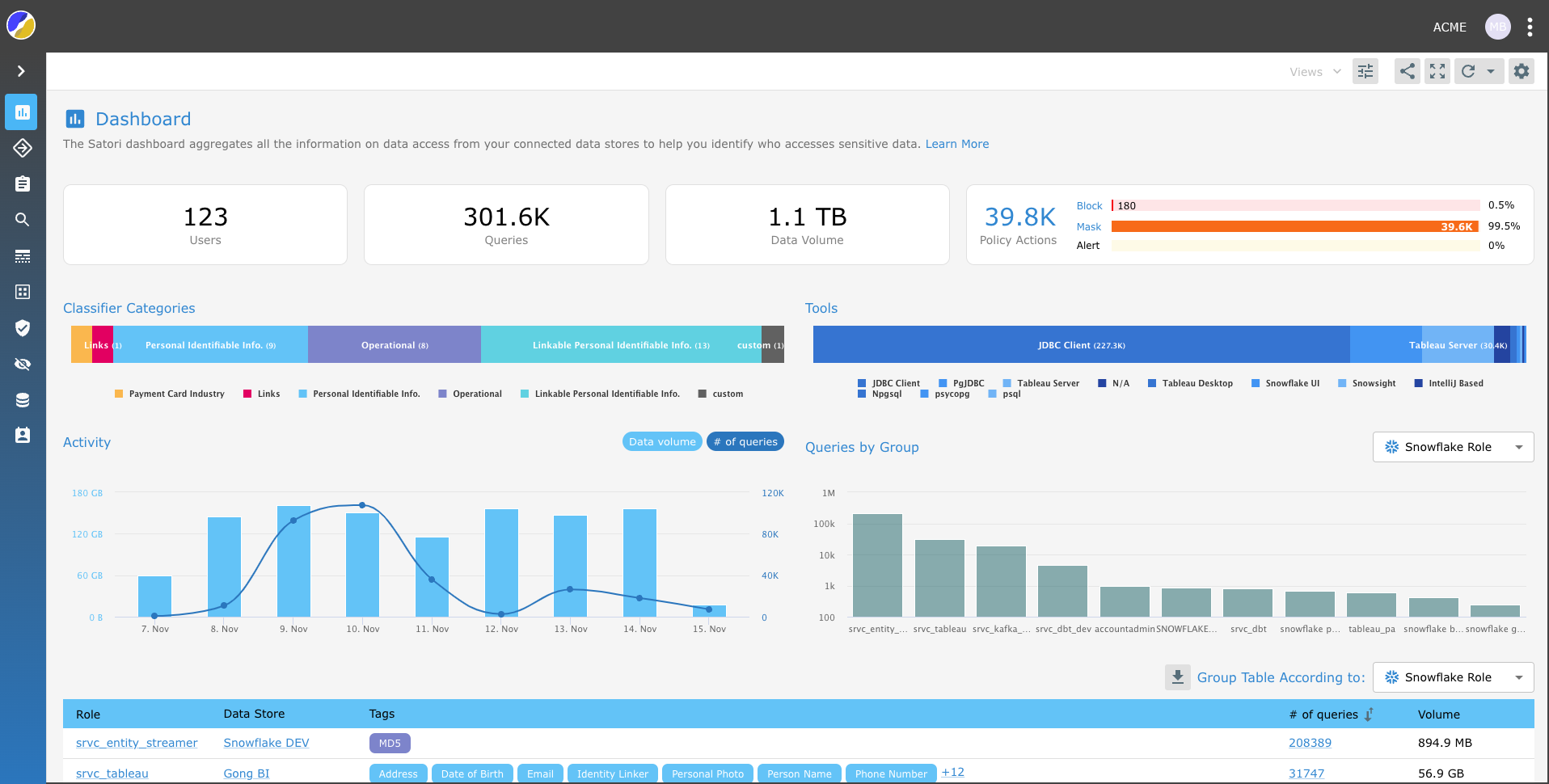This screenshot has height=784, width=1549.
Task: Click the Learn More link
Action: point(957,144)
